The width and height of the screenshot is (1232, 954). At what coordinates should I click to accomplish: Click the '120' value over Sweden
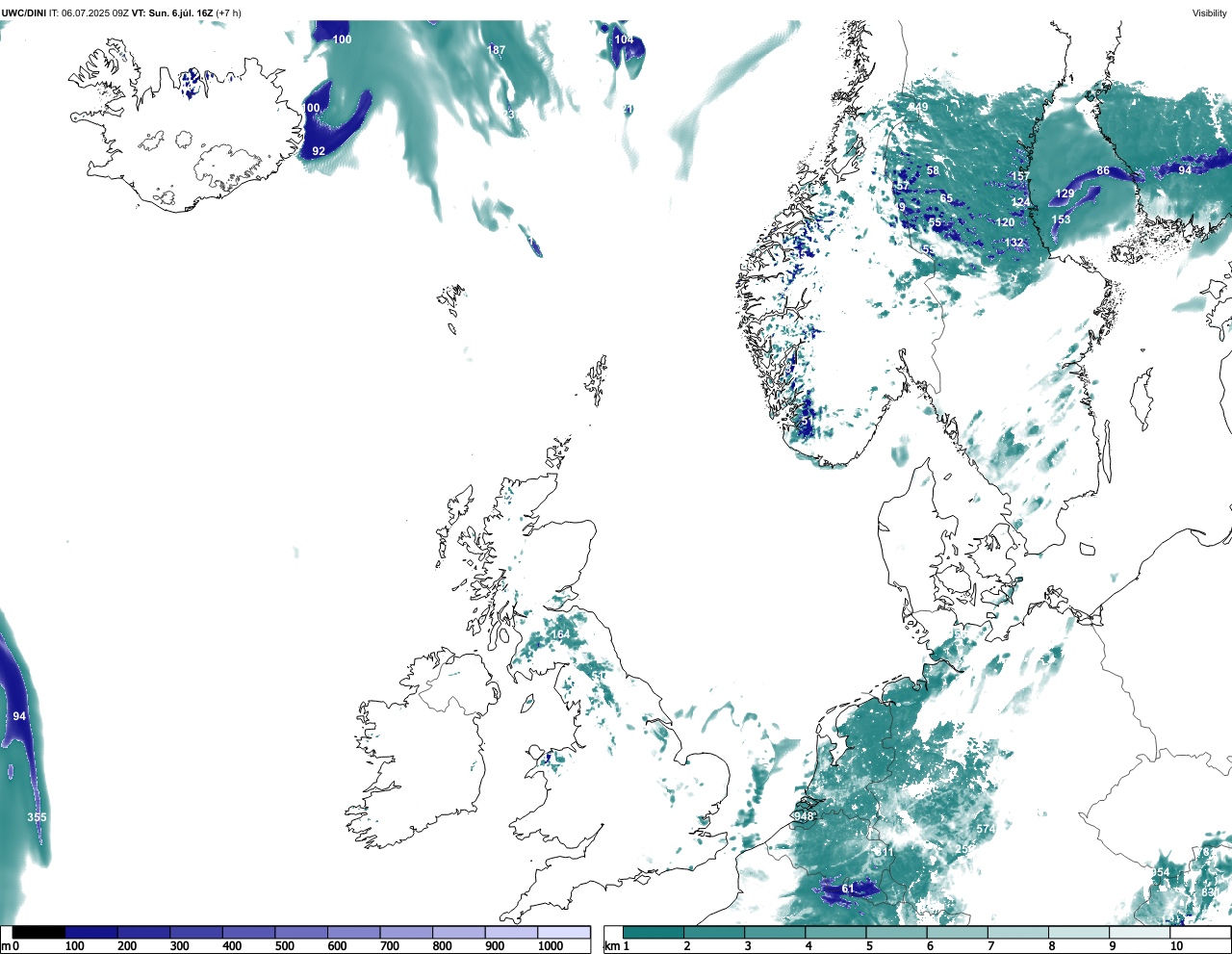[x=1005, y=222]
